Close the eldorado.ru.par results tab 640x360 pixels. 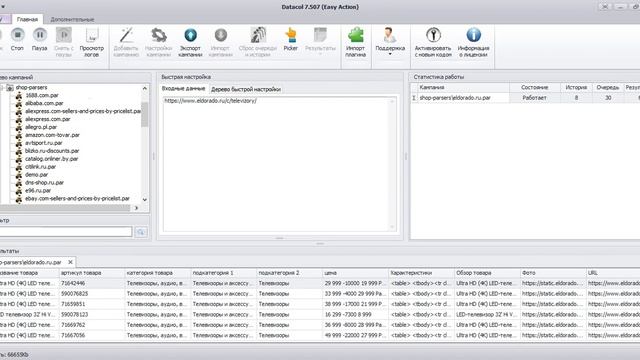click(x=70, y=262)
